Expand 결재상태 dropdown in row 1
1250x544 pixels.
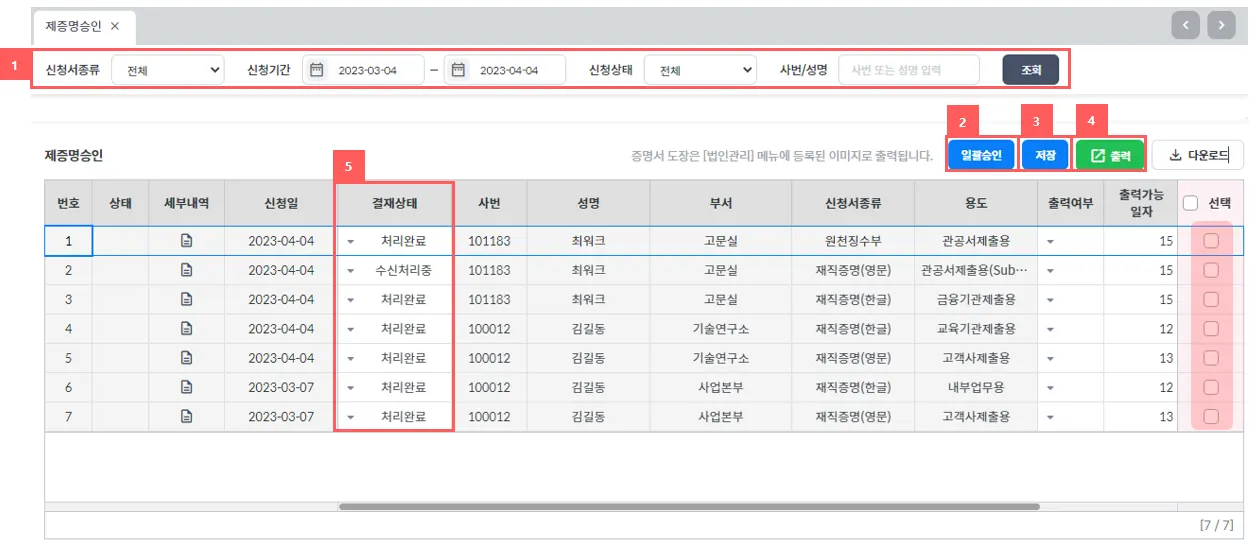[350, 242]
